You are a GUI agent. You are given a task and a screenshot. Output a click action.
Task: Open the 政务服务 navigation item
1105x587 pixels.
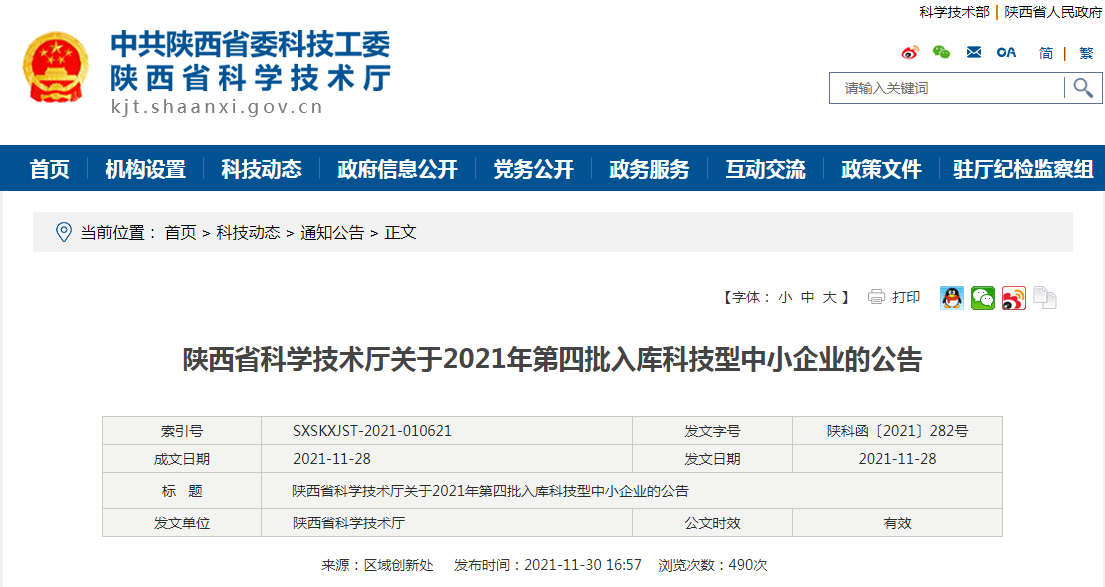649,169
